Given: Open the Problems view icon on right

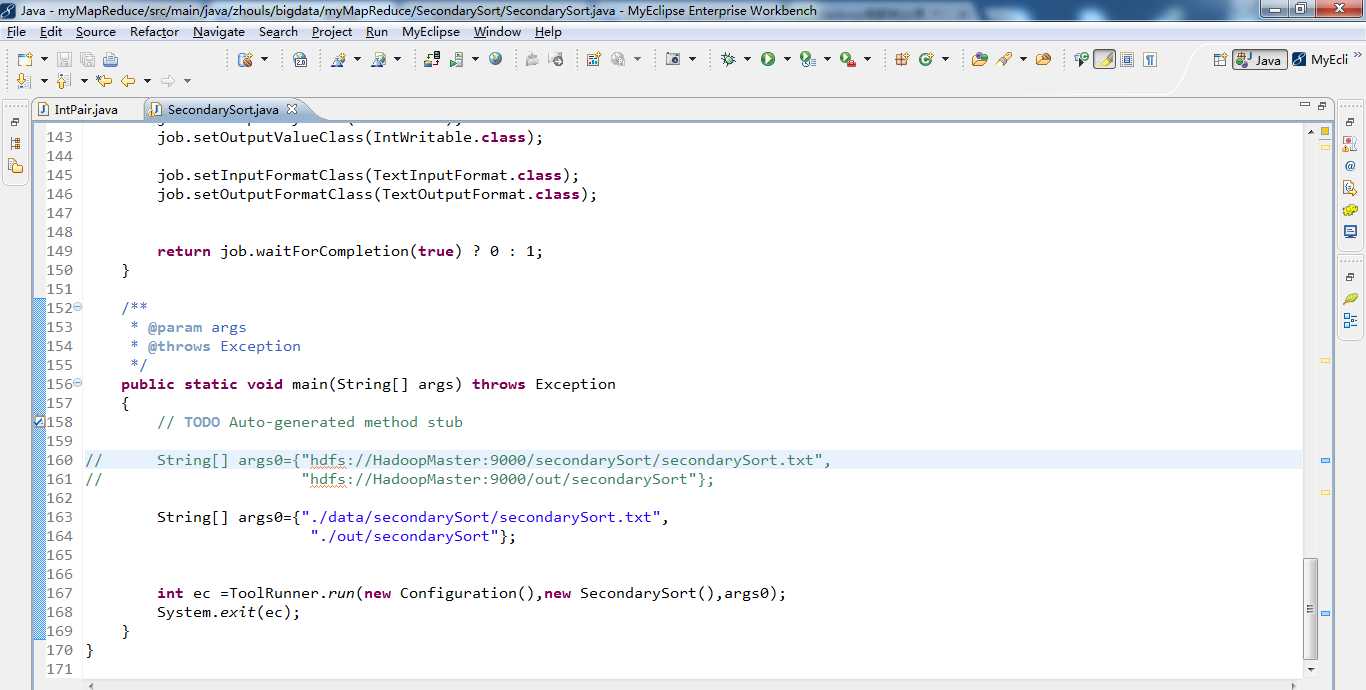Looking at the screenshot, I should 1350,144.
